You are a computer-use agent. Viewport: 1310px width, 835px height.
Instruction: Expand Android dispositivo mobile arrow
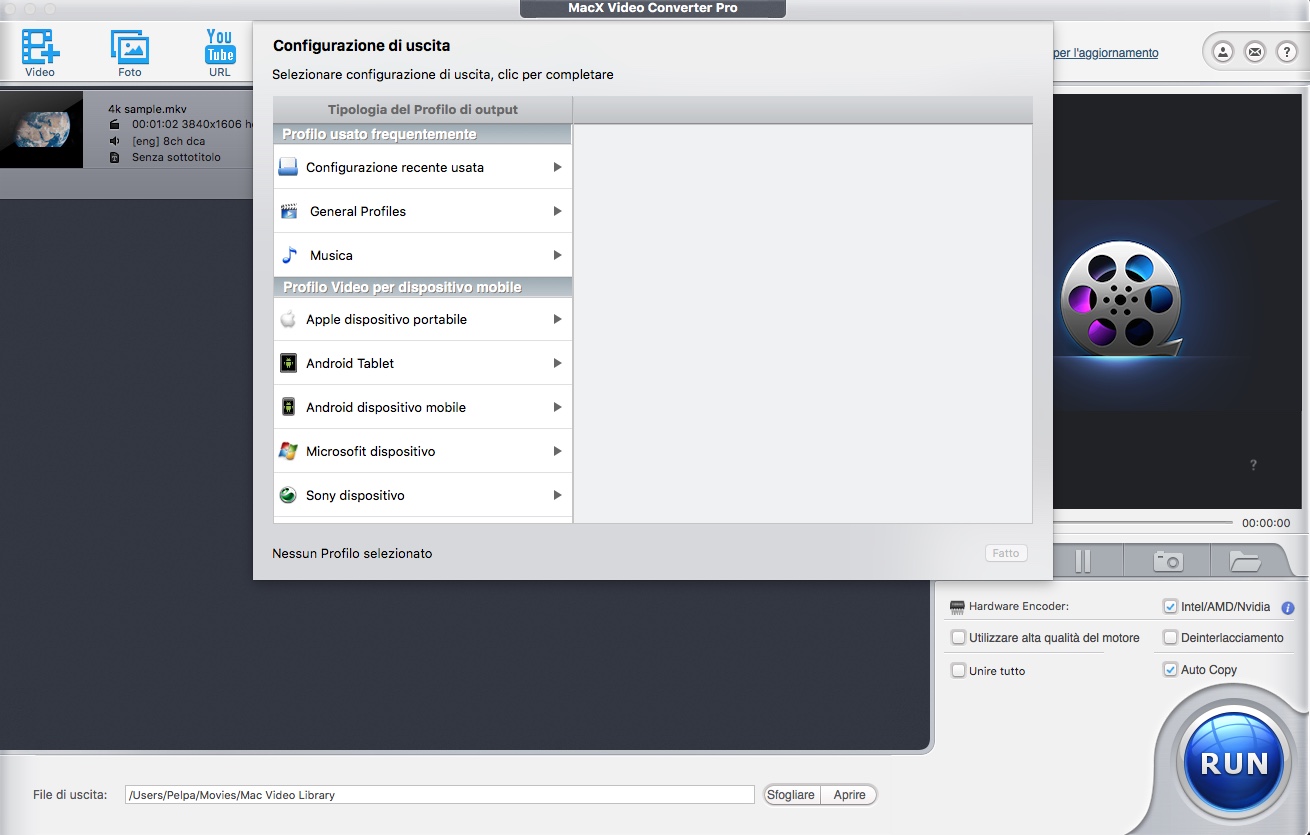click(x=557, y=407)
